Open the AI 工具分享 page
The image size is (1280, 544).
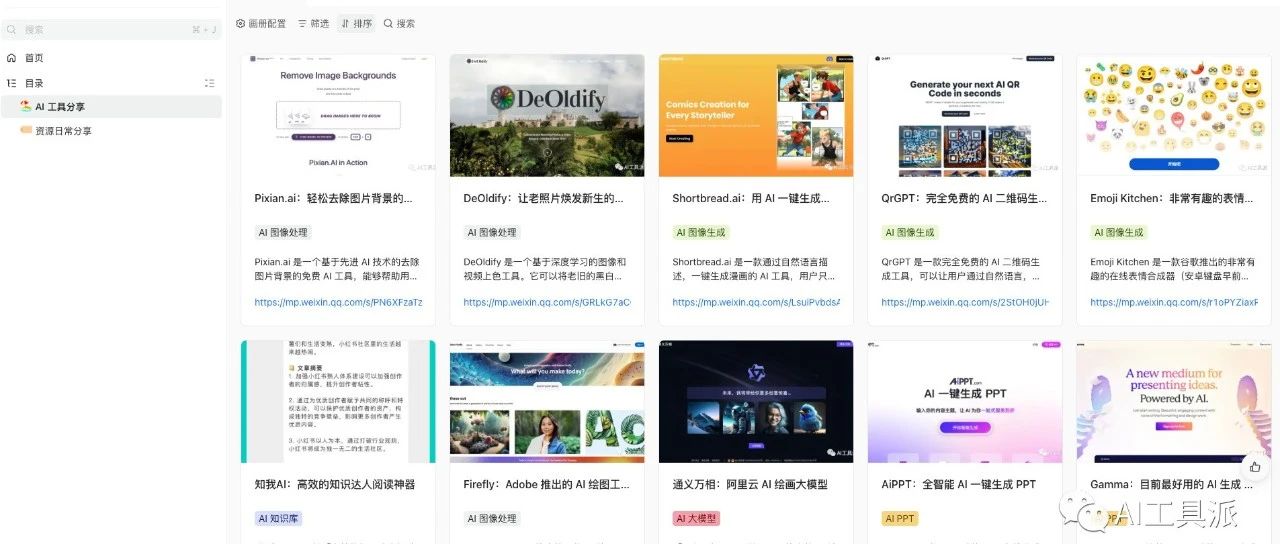111,106
